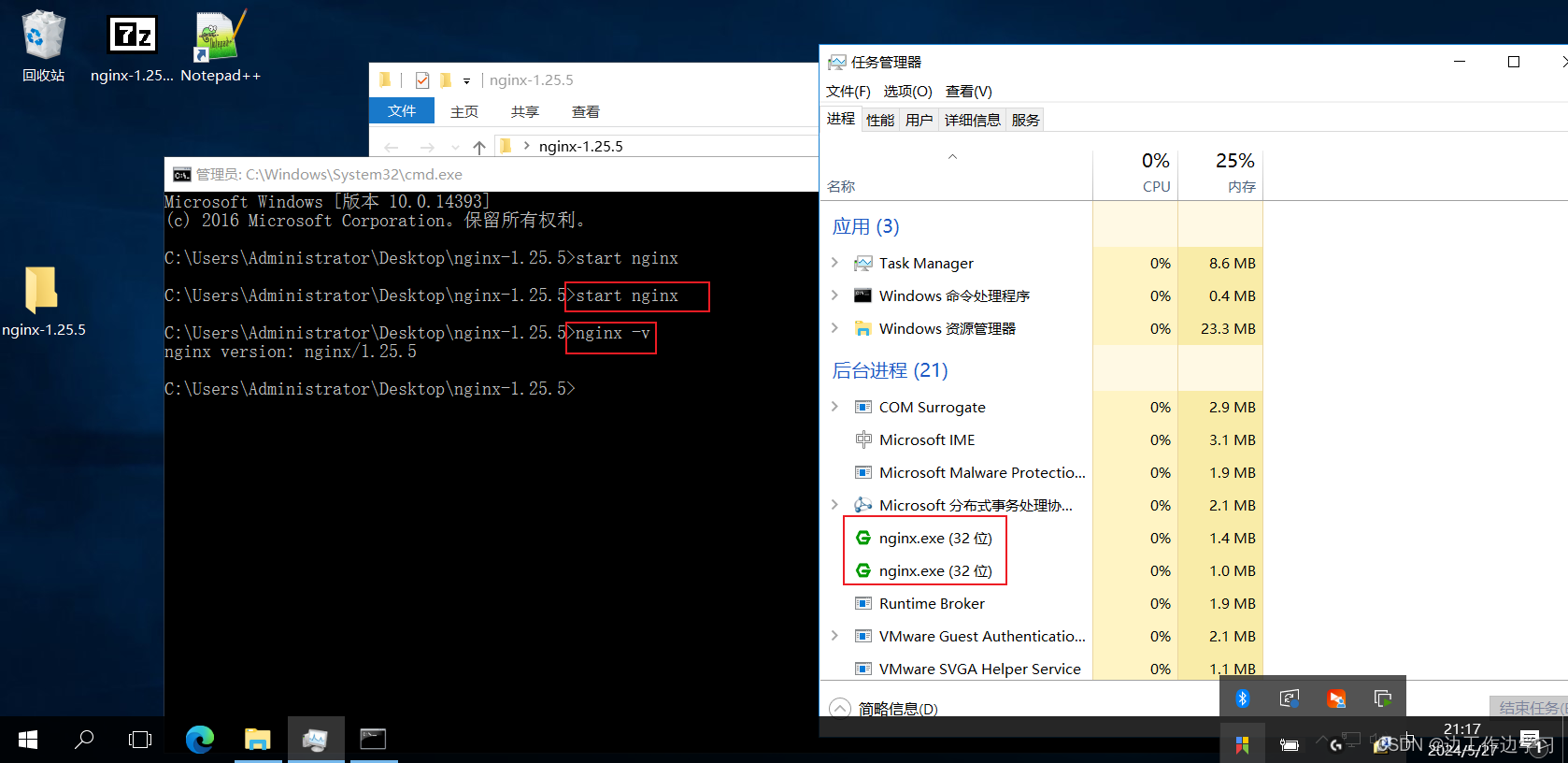Image resolution: width=1568 pixels, height=763 pixels.
Task: Open the 主页 ribbon tab in Explorer
Action: point(464,111)
